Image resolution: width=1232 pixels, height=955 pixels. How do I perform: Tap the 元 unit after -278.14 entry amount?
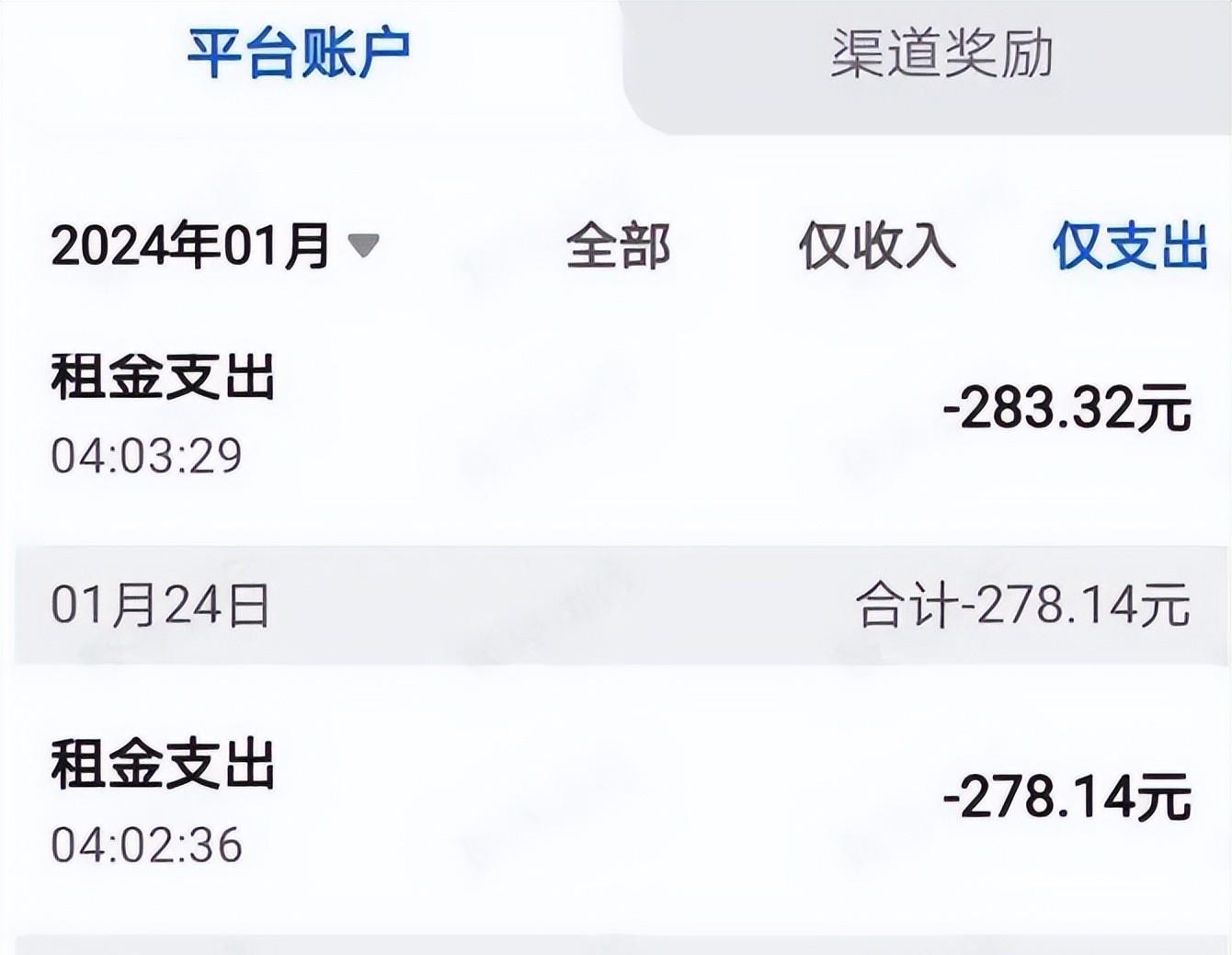(1165, 799)
